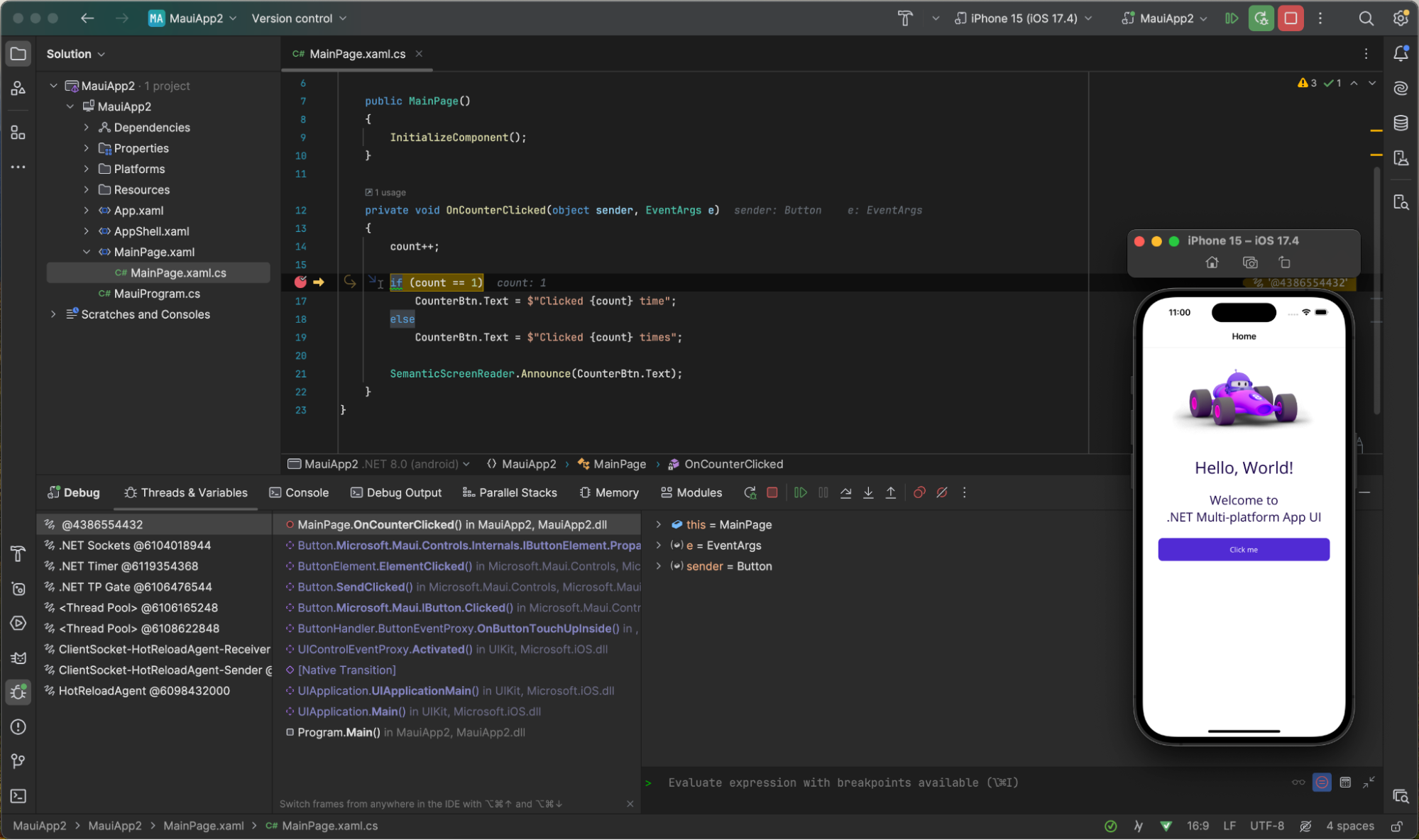Step into the method call
Viewport: 1419px width, 840px height.
click(868, 492)
